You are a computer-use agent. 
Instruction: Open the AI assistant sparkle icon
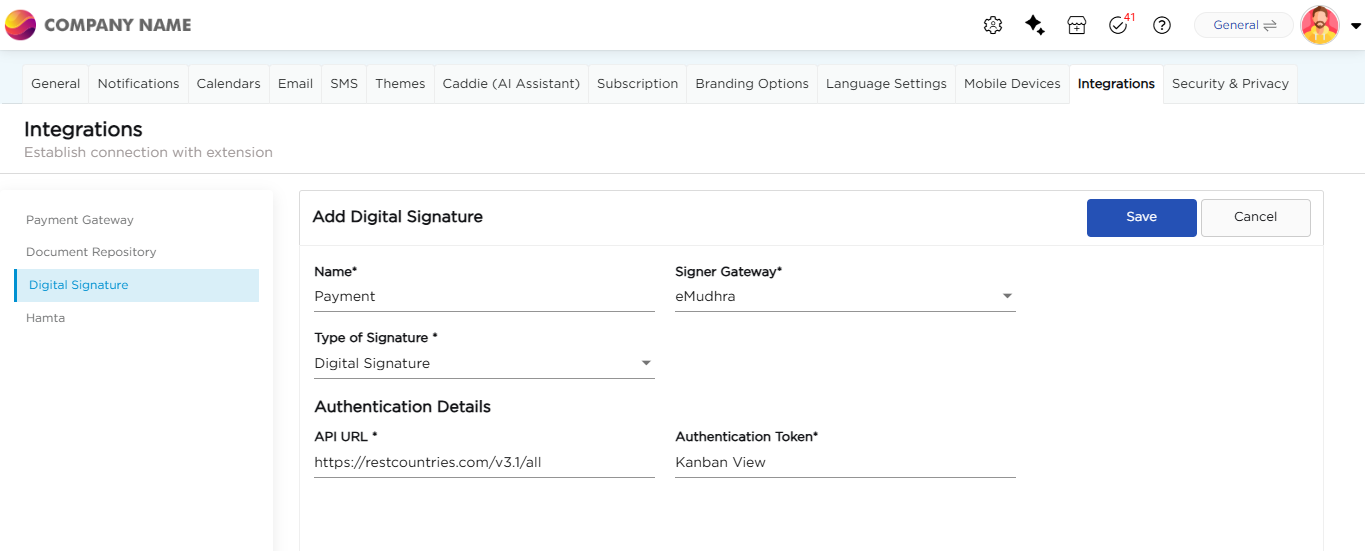(1035, 26)
